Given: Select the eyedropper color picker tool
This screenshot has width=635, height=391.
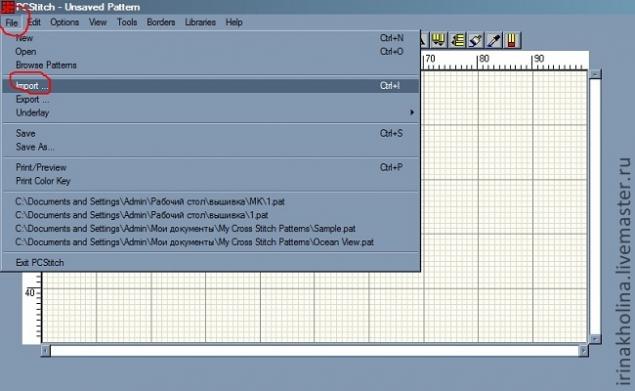Looking at the screenshot, I should tap(494, 40).
